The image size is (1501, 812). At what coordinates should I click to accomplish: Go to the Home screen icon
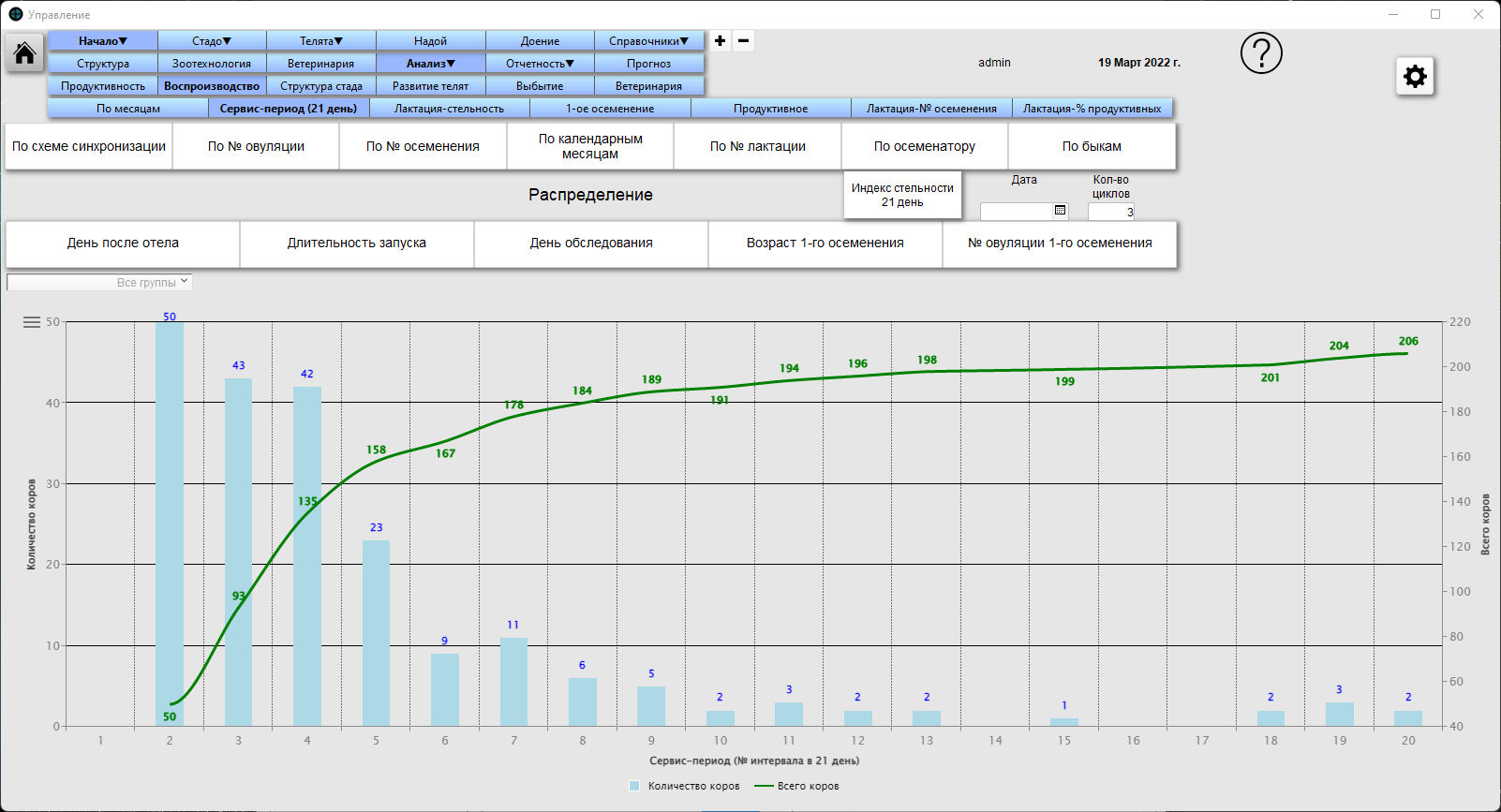click(25, 53)
